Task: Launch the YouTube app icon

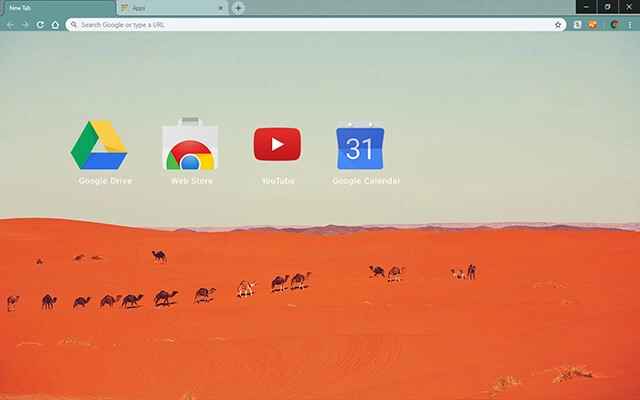Action: pos(277,144)
